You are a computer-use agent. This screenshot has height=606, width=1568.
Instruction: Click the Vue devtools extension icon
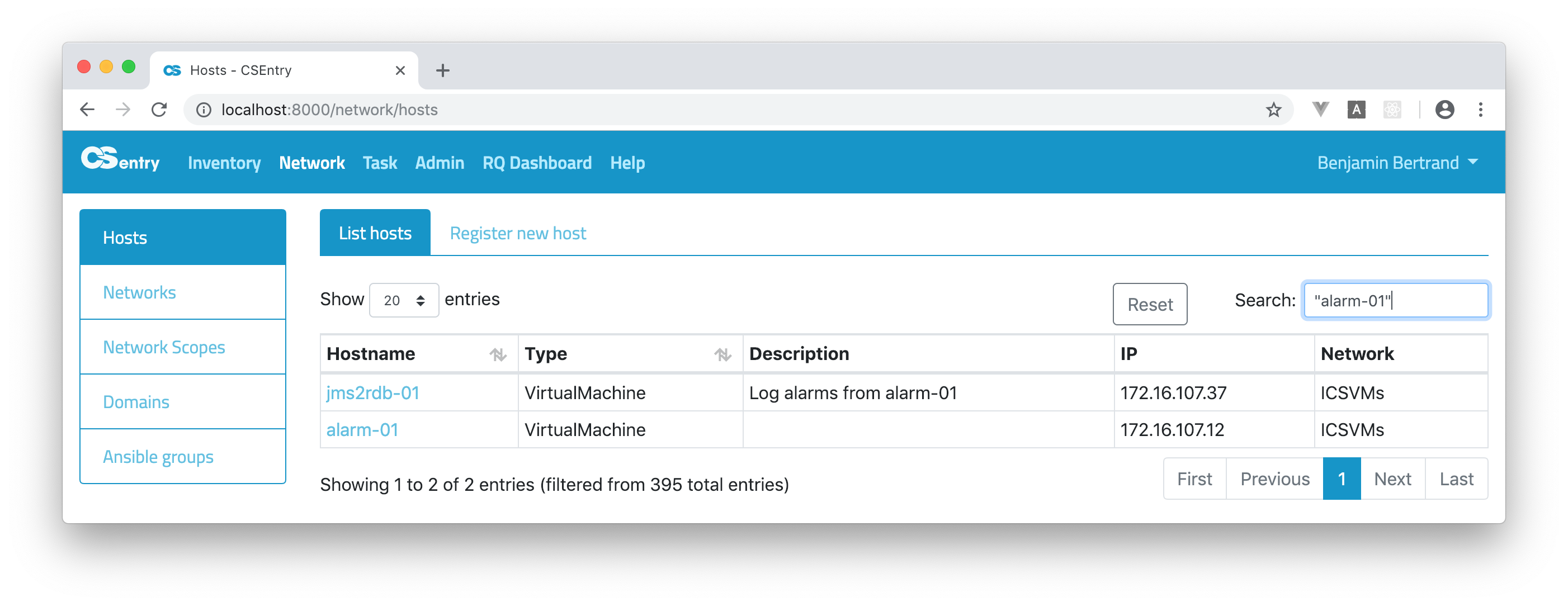[x=1320, y=110]
